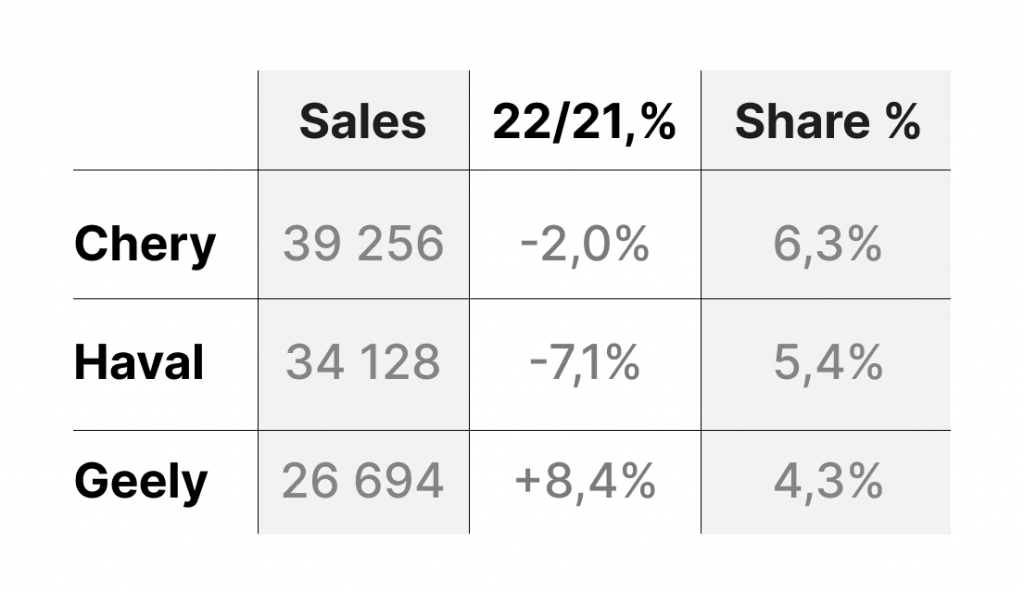Click the 5,4% share cell
The height and width of the screenshot is (593, 1024).
coord(827,362)
